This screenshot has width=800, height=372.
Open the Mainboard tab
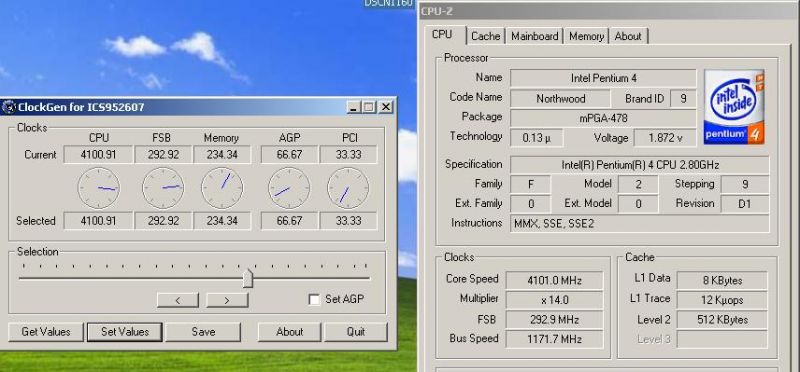pyautogui.click(x=535, y=36)
